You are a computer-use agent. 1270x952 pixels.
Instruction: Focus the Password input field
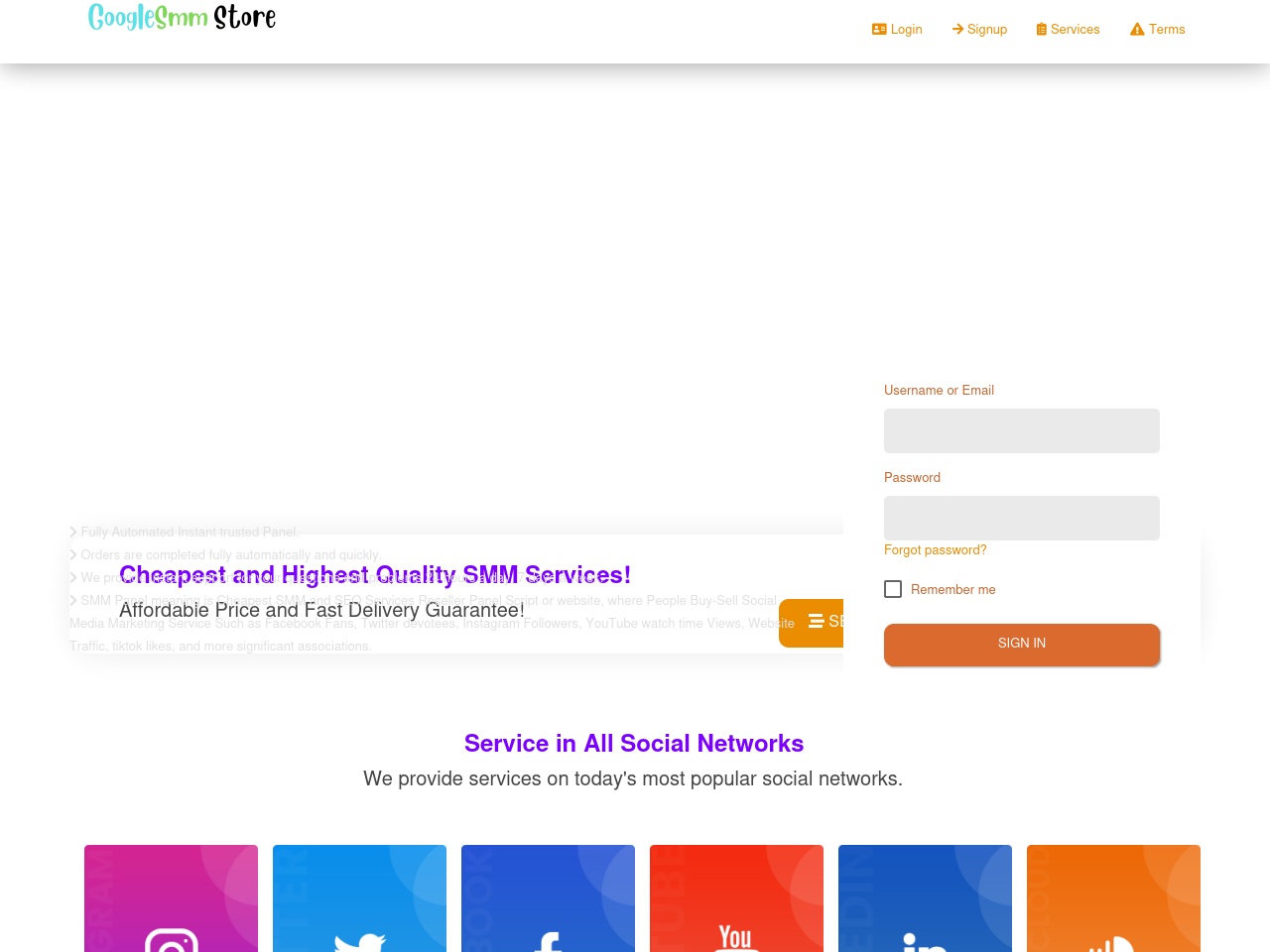tap(1022, 518)
